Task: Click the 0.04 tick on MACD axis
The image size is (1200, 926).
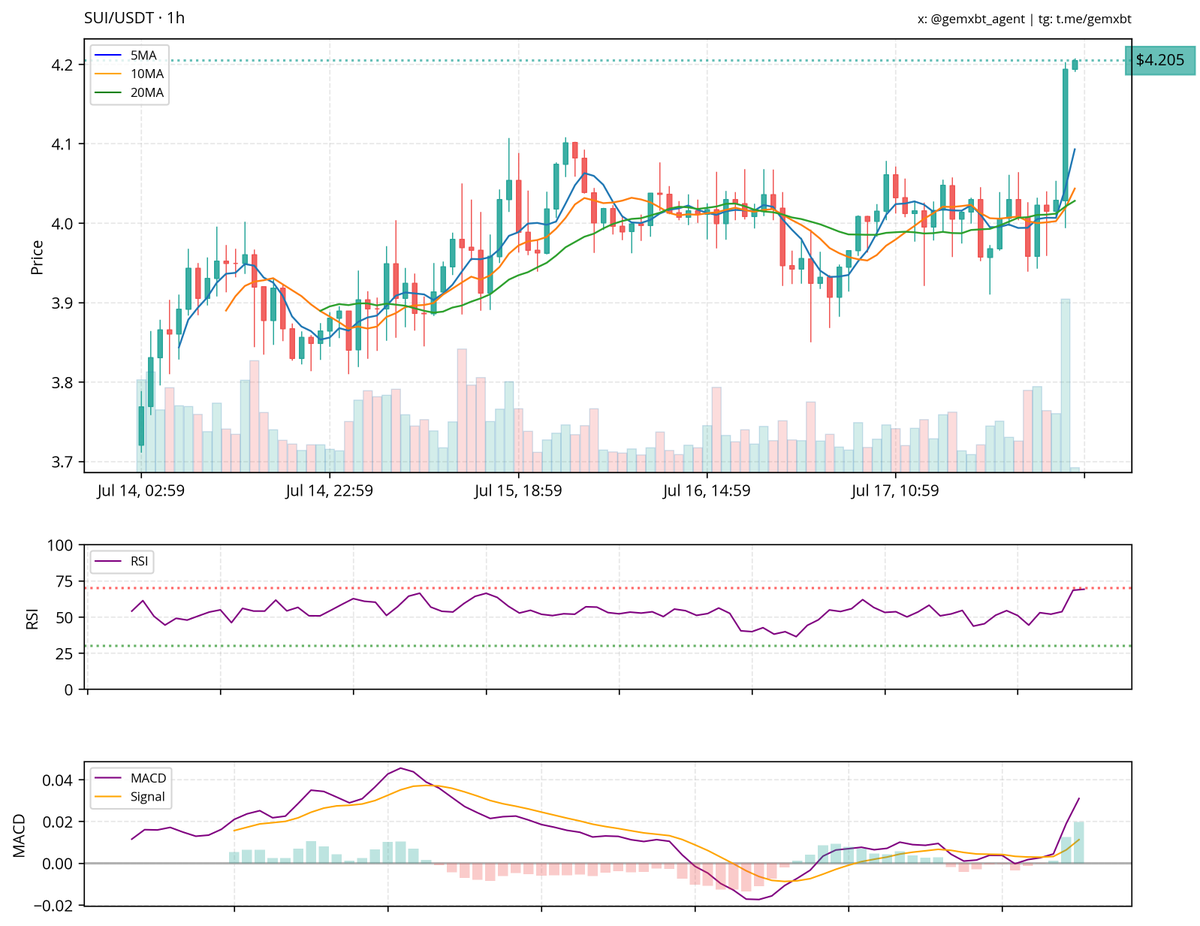Action: pos(59,779)
